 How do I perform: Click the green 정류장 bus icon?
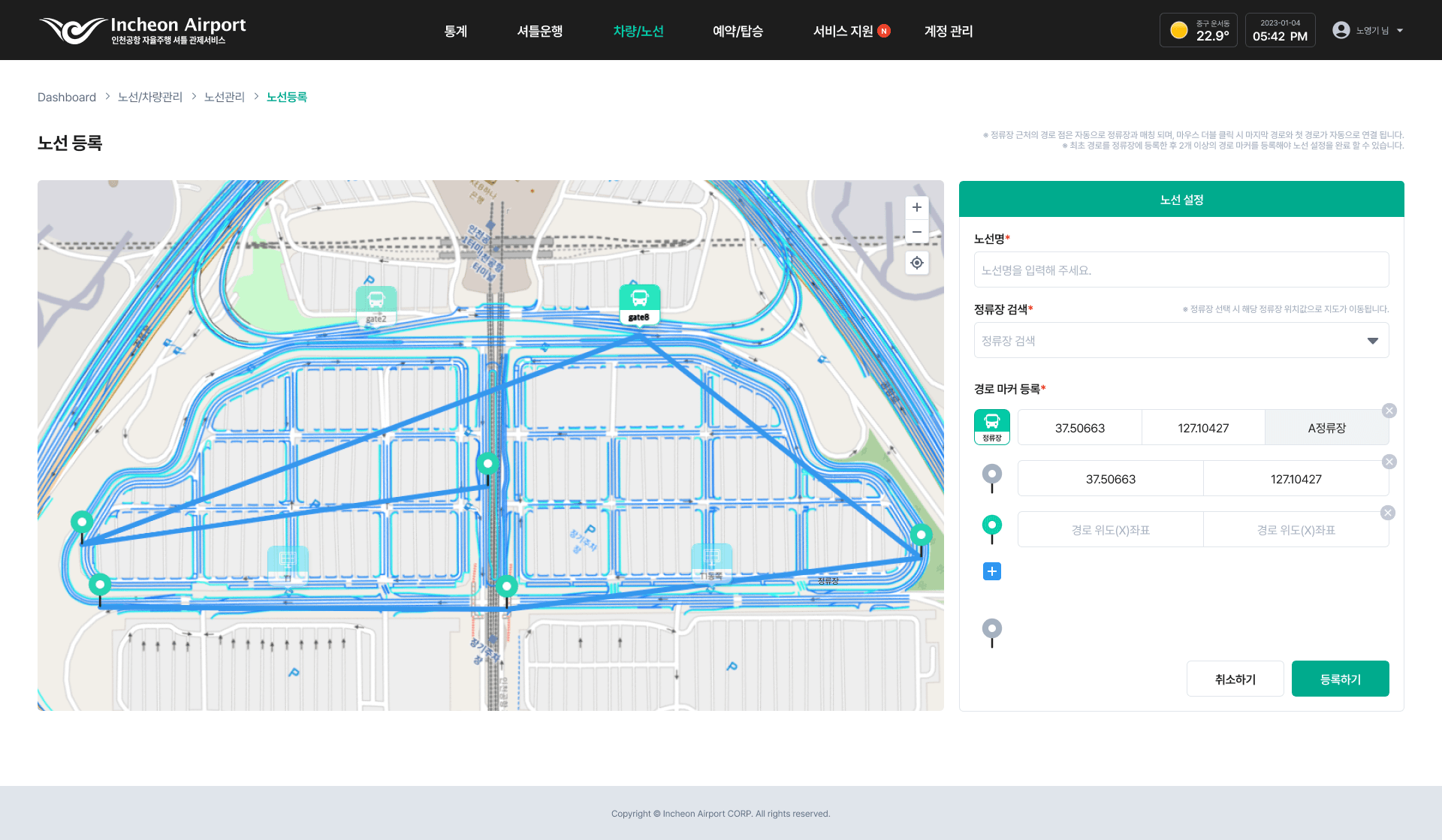tap(991, 426)
